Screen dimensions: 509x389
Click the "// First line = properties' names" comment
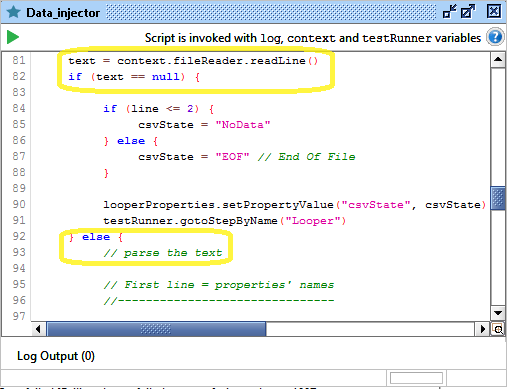pyautogui.click(x=218, y=285)
